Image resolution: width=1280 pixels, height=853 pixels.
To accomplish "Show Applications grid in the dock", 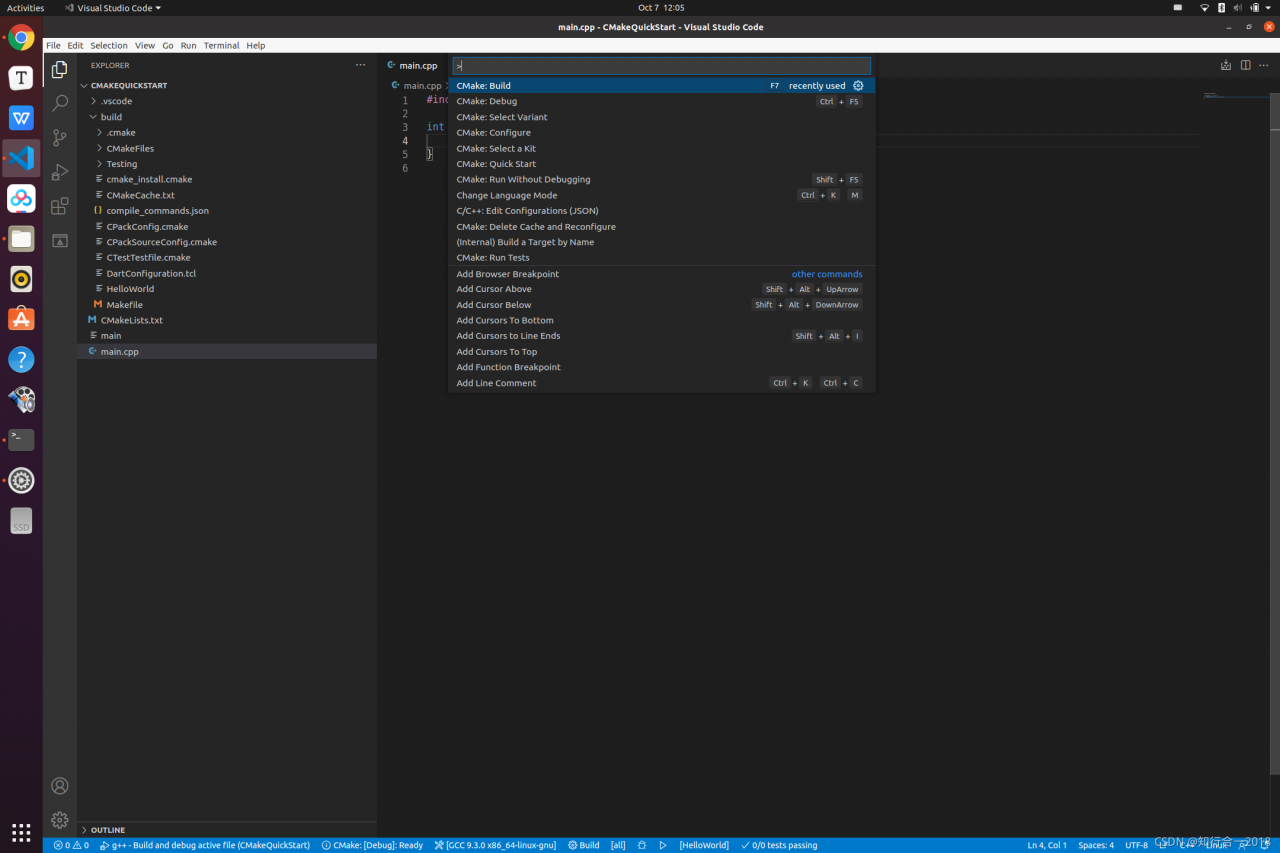I will pos(21,832).
